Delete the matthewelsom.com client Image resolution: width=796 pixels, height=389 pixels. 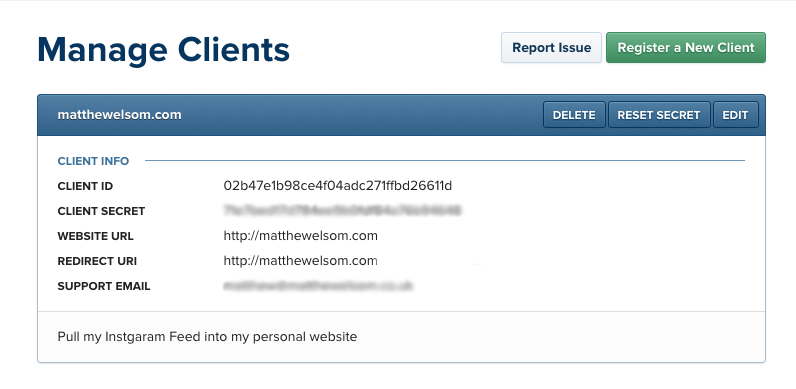574,115
